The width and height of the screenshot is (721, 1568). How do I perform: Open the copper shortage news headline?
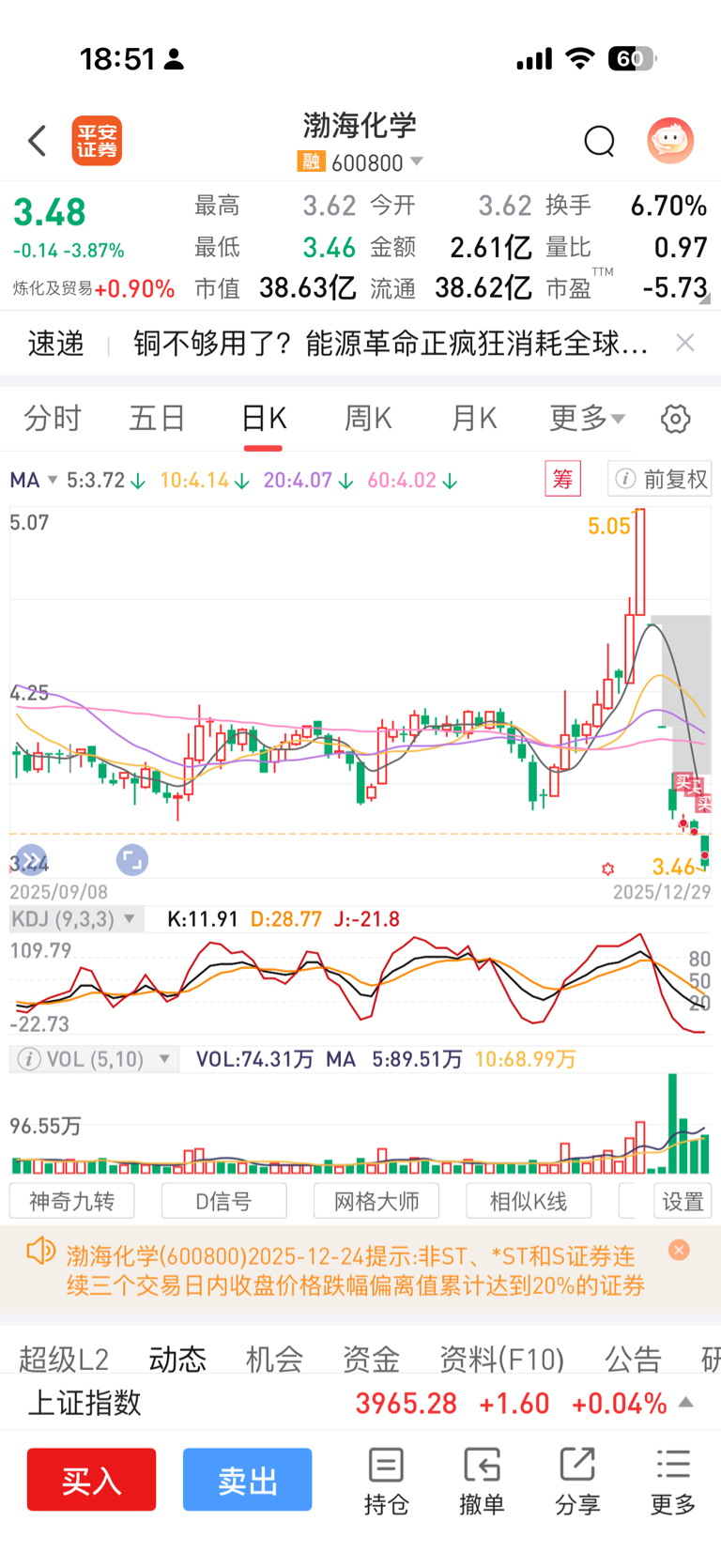[x=391, y=344]
